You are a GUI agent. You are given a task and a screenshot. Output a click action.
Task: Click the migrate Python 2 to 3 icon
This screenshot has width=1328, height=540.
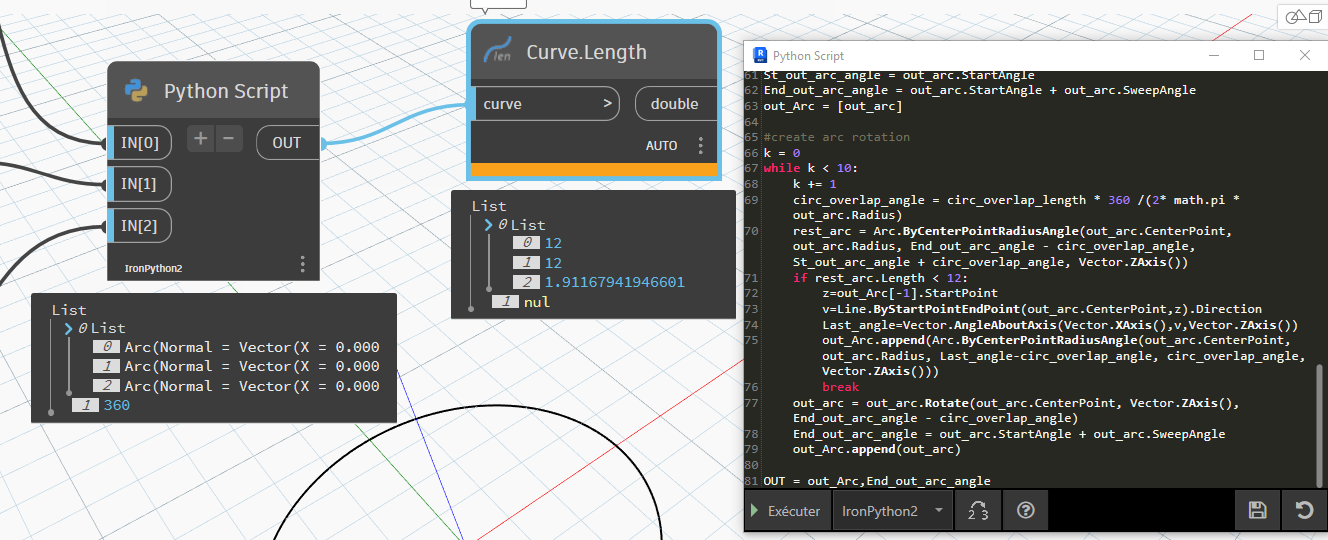point(978,511)
